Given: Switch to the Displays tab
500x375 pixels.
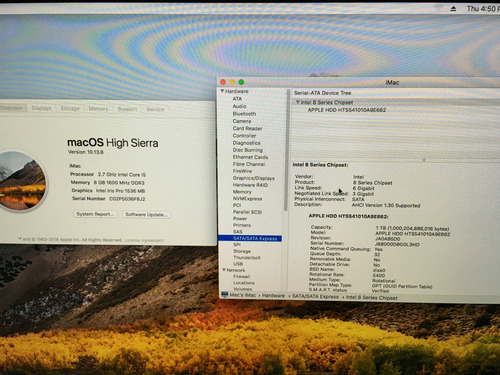Looking at the screenshot, I should [x=41, y=108].
